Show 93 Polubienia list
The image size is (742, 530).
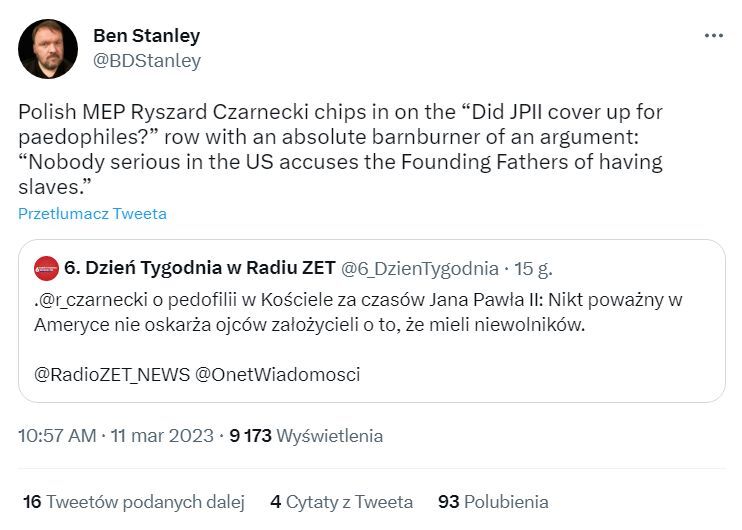493,502
